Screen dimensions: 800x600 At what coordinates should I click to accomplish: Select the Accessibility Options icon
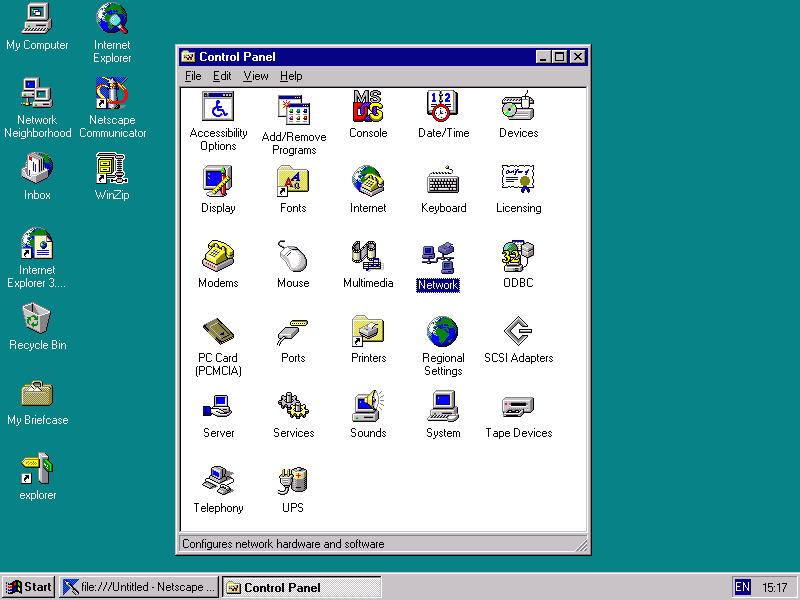[x=218, y=107]
